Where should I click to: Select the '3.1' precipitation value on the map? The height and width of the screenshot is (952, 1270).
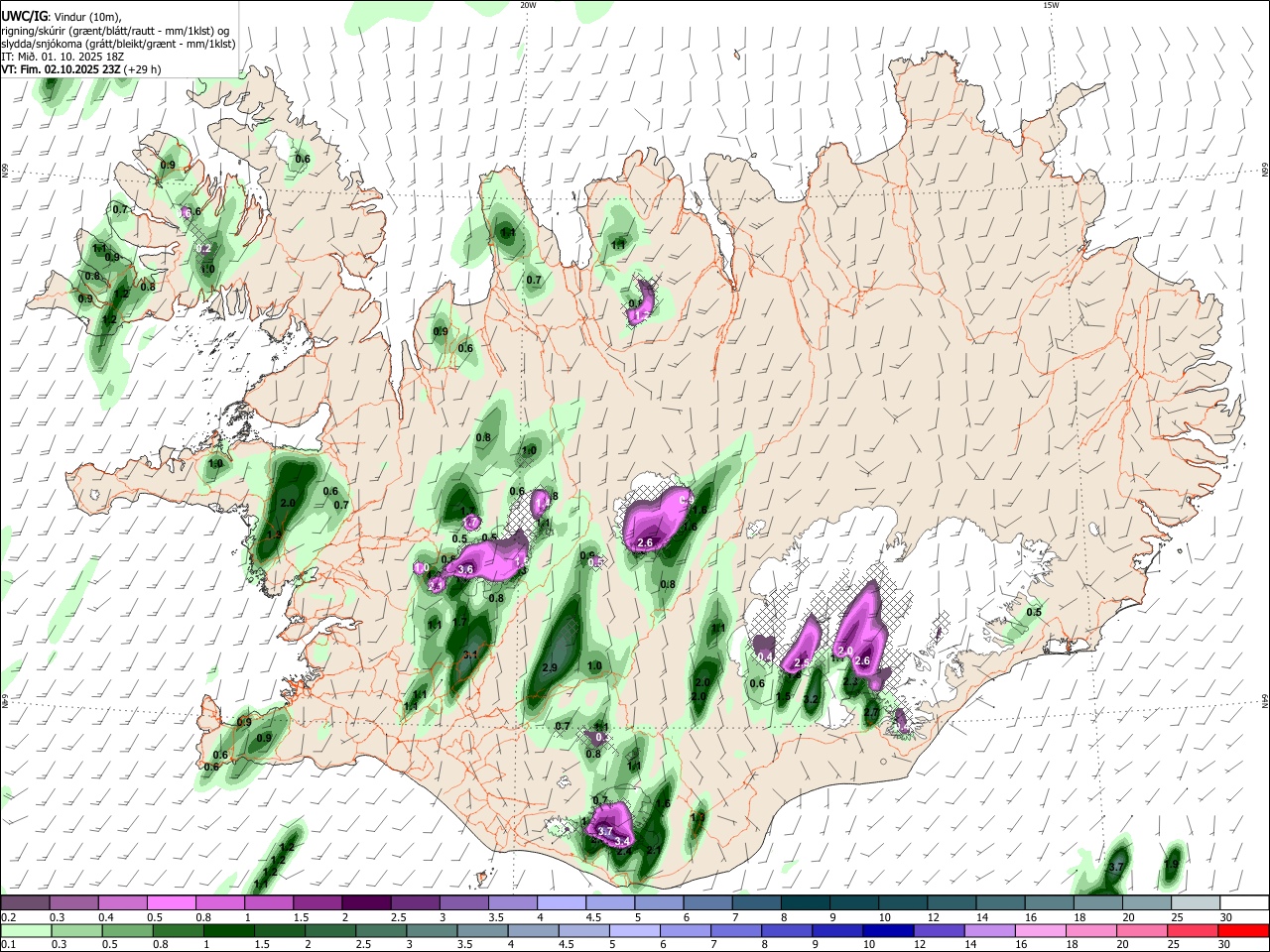(470, 654)
